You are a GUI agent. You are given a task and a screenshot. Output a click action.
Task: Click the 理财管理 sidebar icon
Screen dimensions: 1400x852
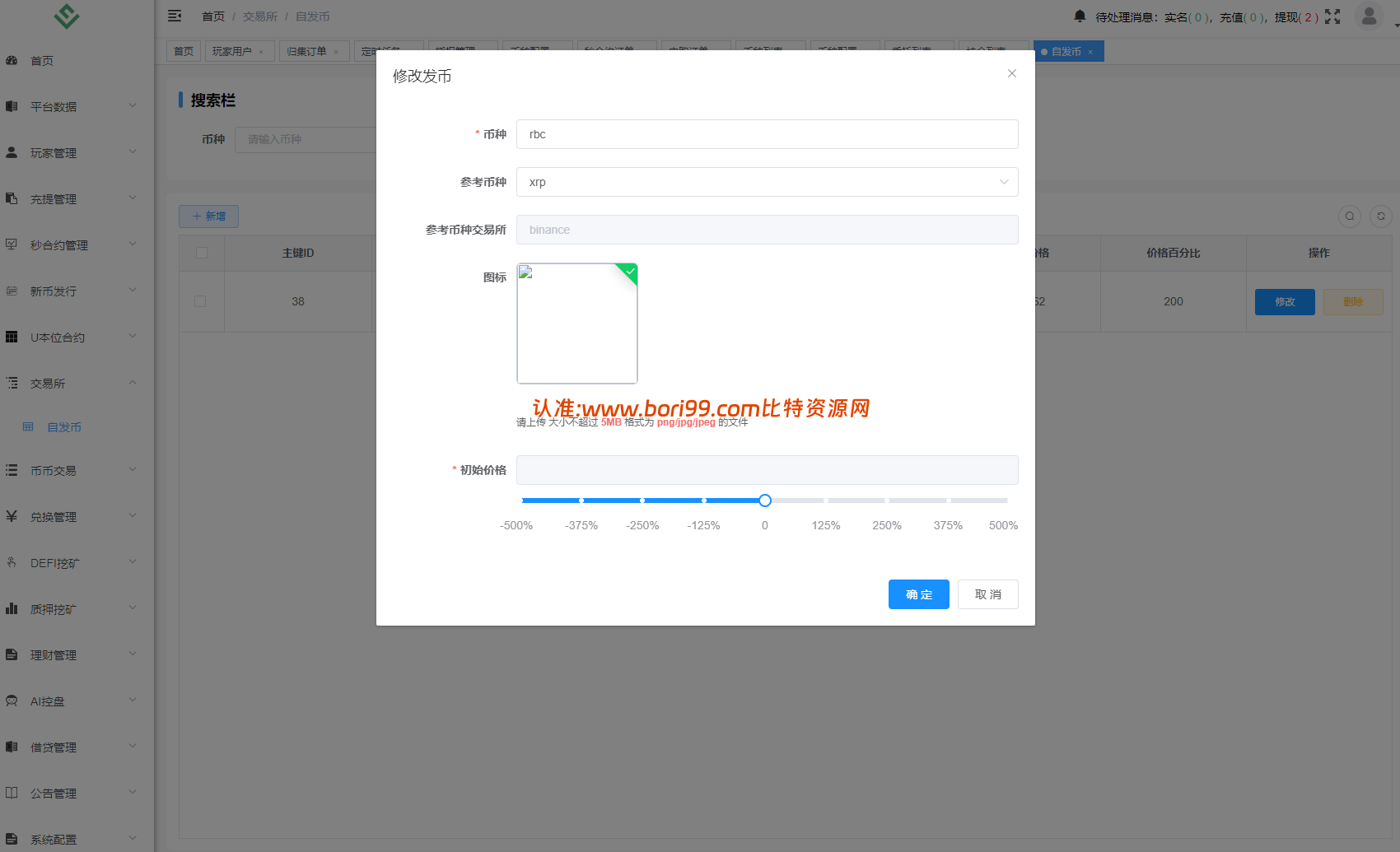click(x=12, y=654)
